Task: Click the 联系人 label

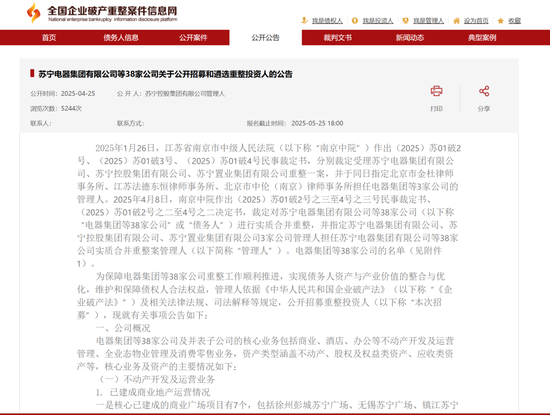Action: 41,123
